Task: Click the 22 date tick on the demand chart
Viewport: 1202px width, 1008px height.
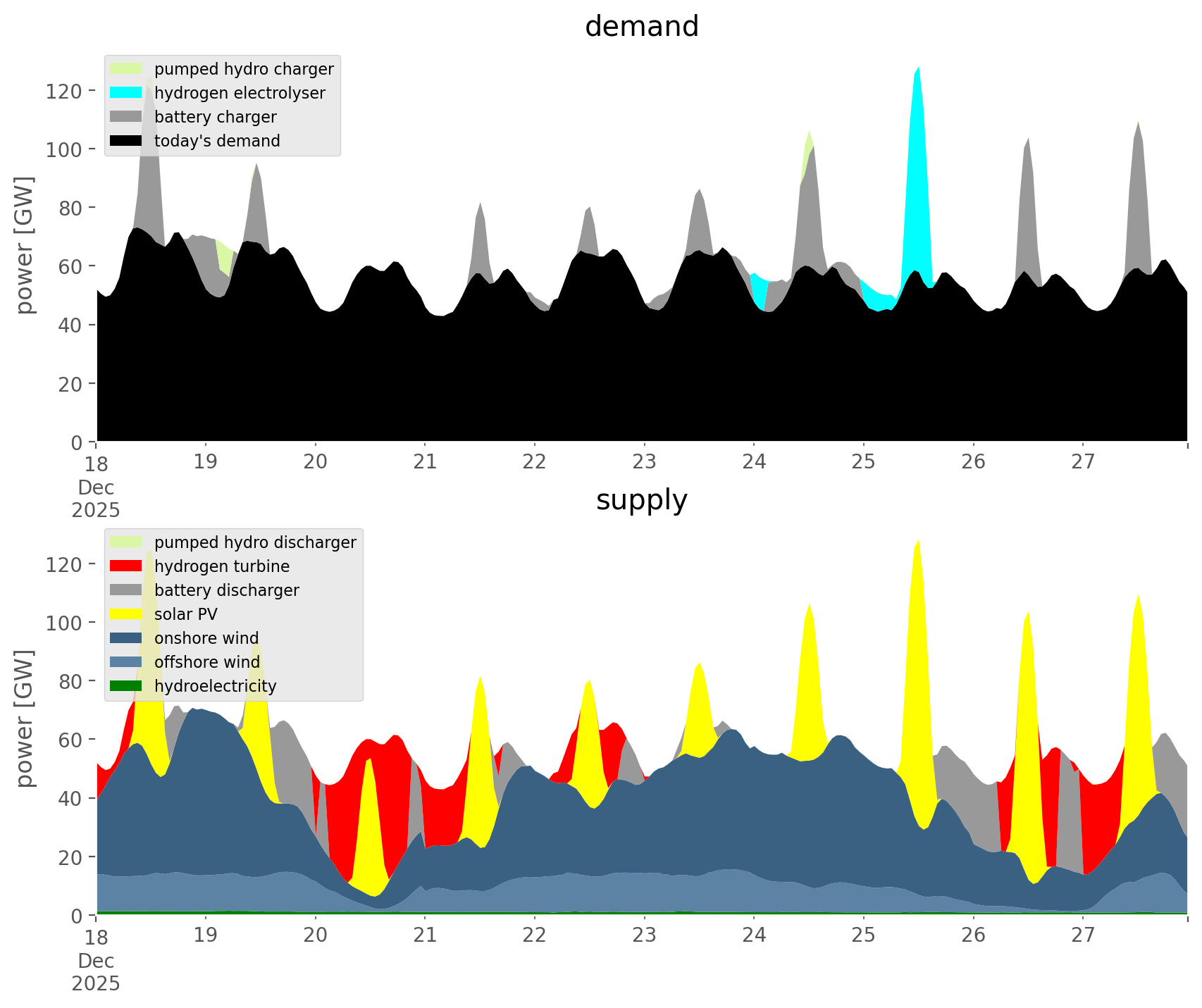Action: click(535, 462)
